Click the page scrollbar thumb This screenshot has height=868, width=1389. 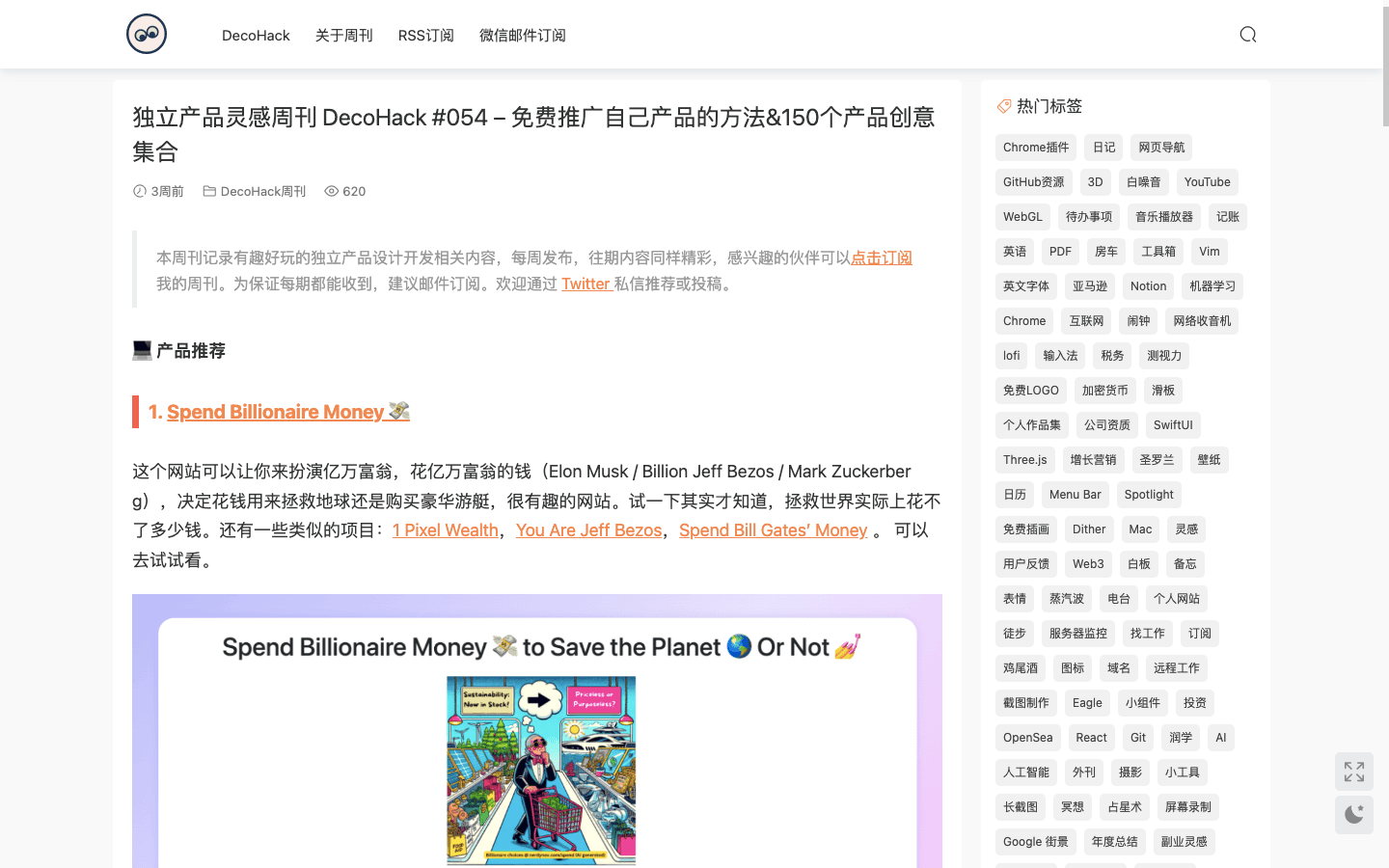point(1385,68)
